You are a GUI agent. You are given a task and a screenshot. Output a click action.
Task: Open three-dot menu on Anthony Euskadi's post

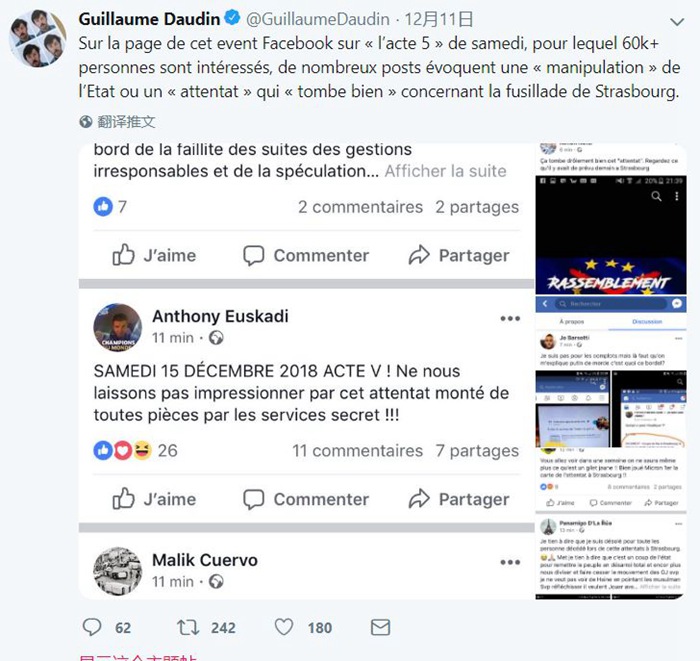click(510, 318)
